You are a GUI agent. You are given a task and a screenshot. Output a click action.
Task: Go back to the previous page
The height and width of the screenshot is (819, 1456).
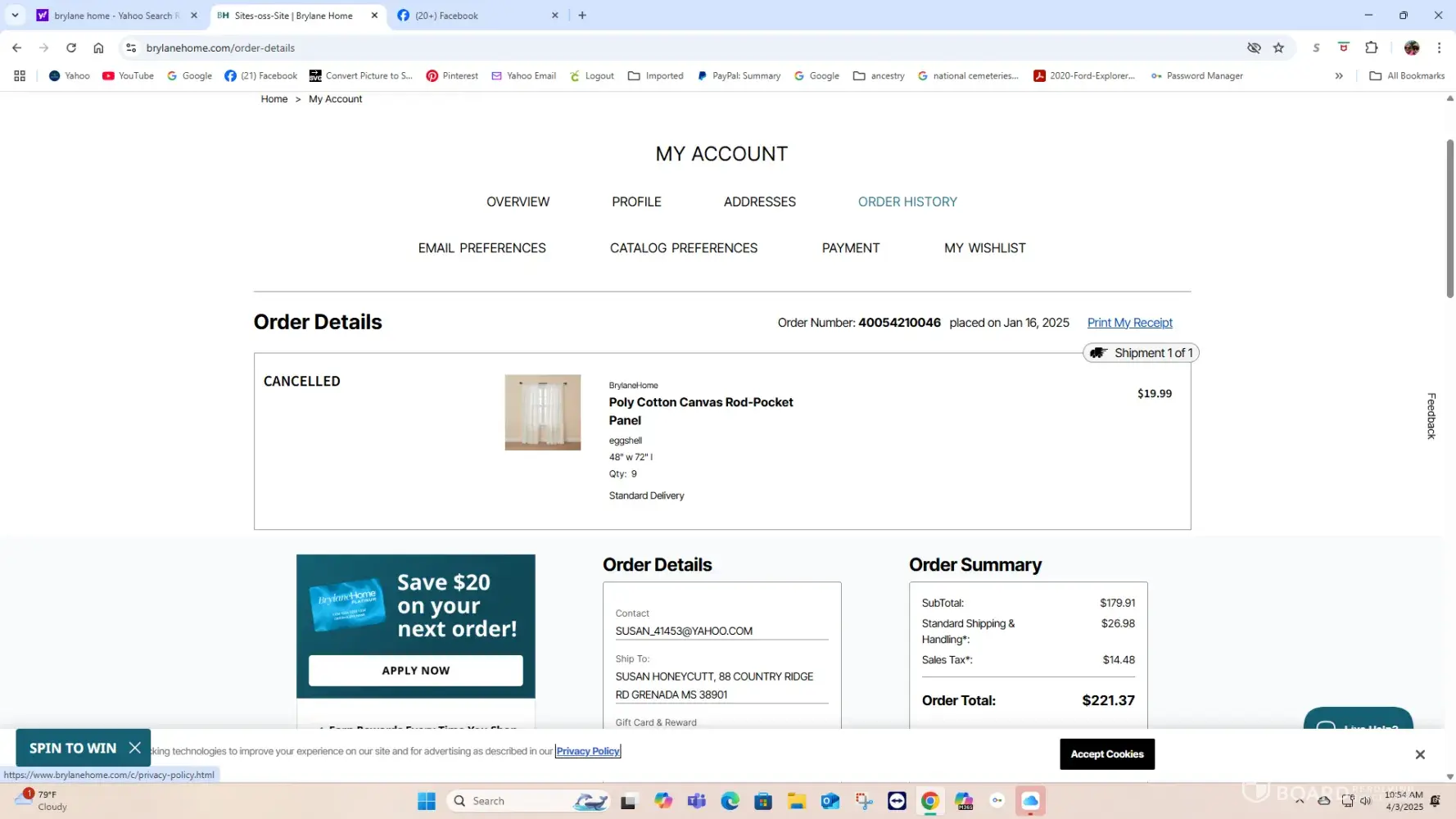(x=17, y=48)
